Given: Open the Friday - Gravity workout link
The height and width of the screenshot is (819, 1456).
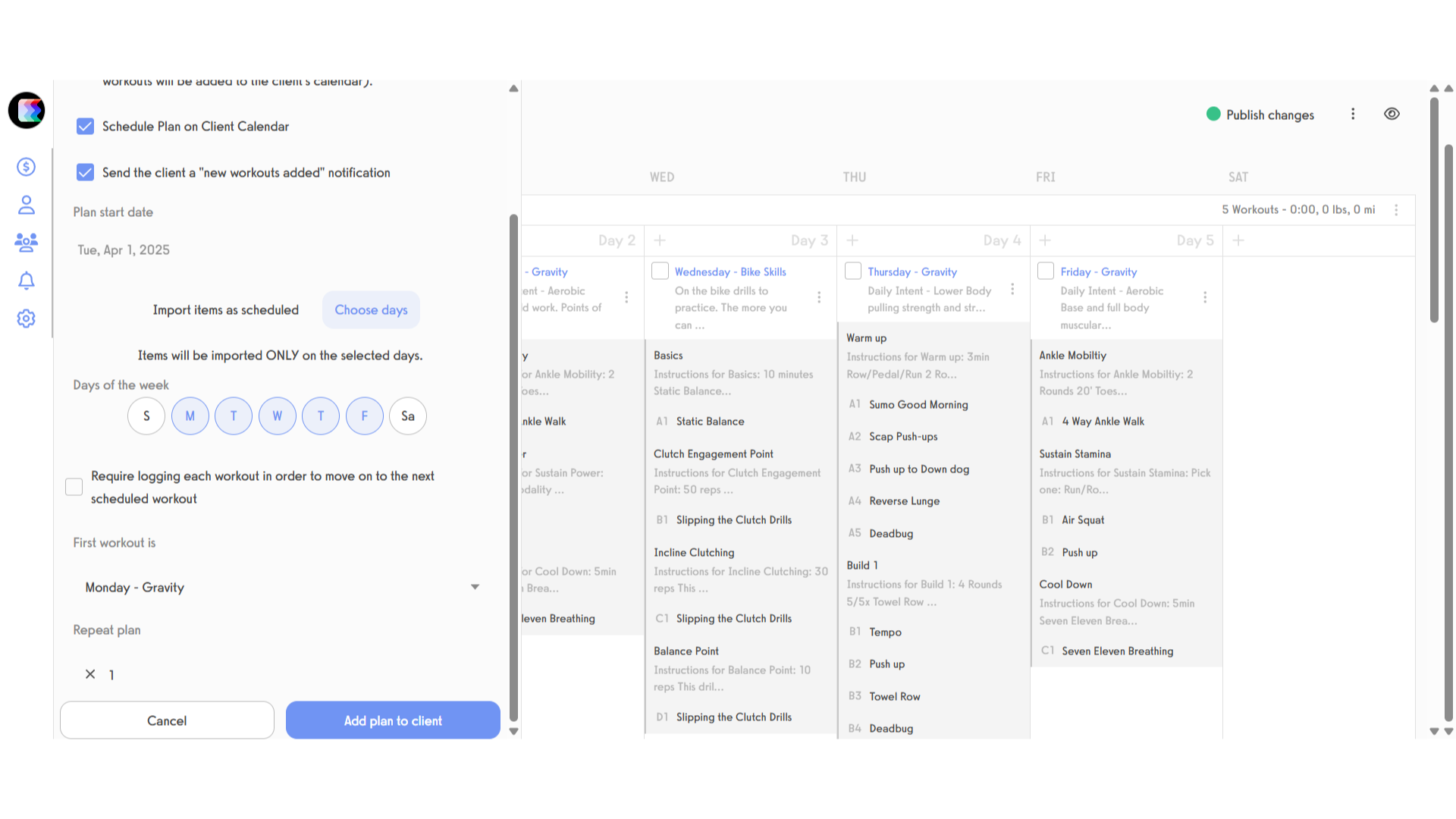Looking at the screenshot, I should 1099,271.
